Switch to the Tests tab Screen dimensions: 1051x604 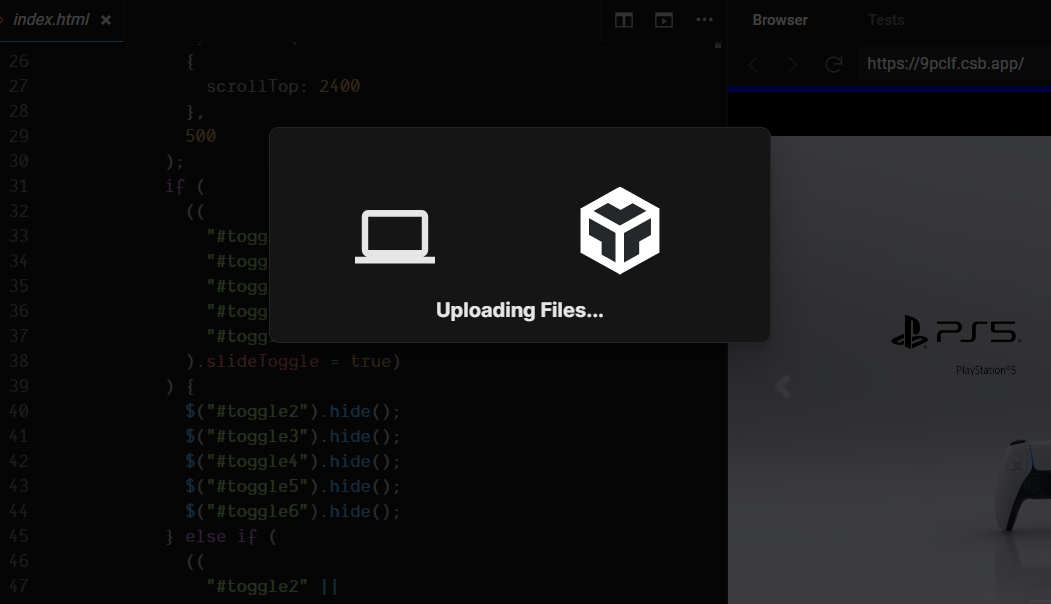click(885, 20)
